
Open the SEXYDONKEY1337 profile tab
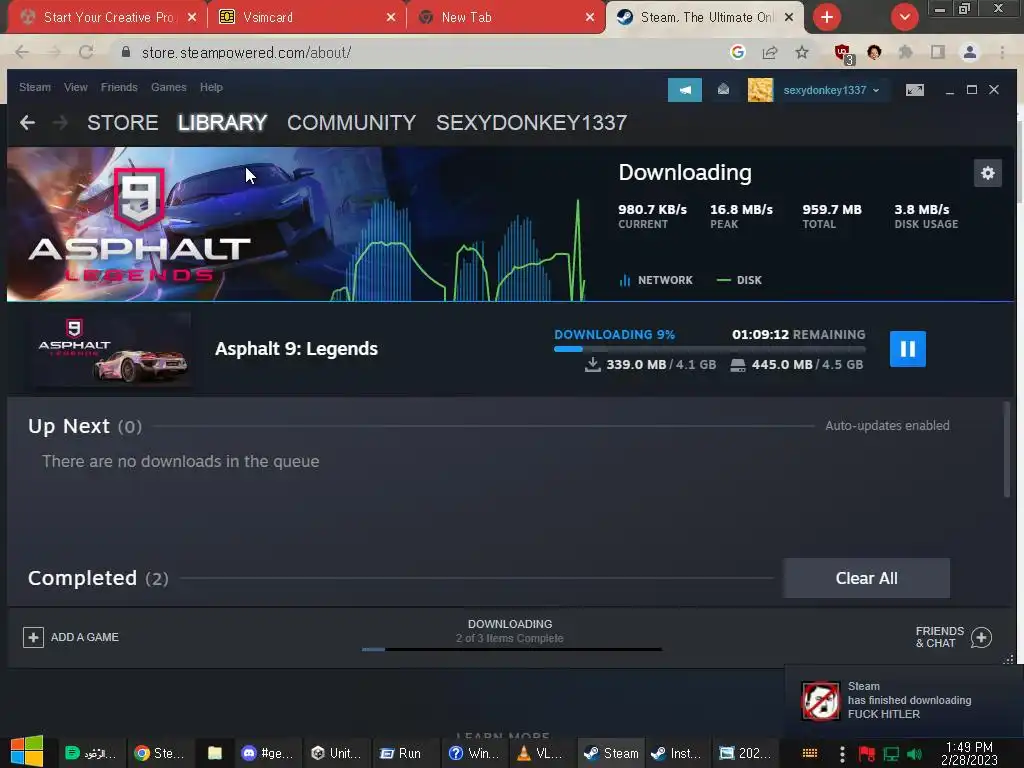tap(532, 123)
